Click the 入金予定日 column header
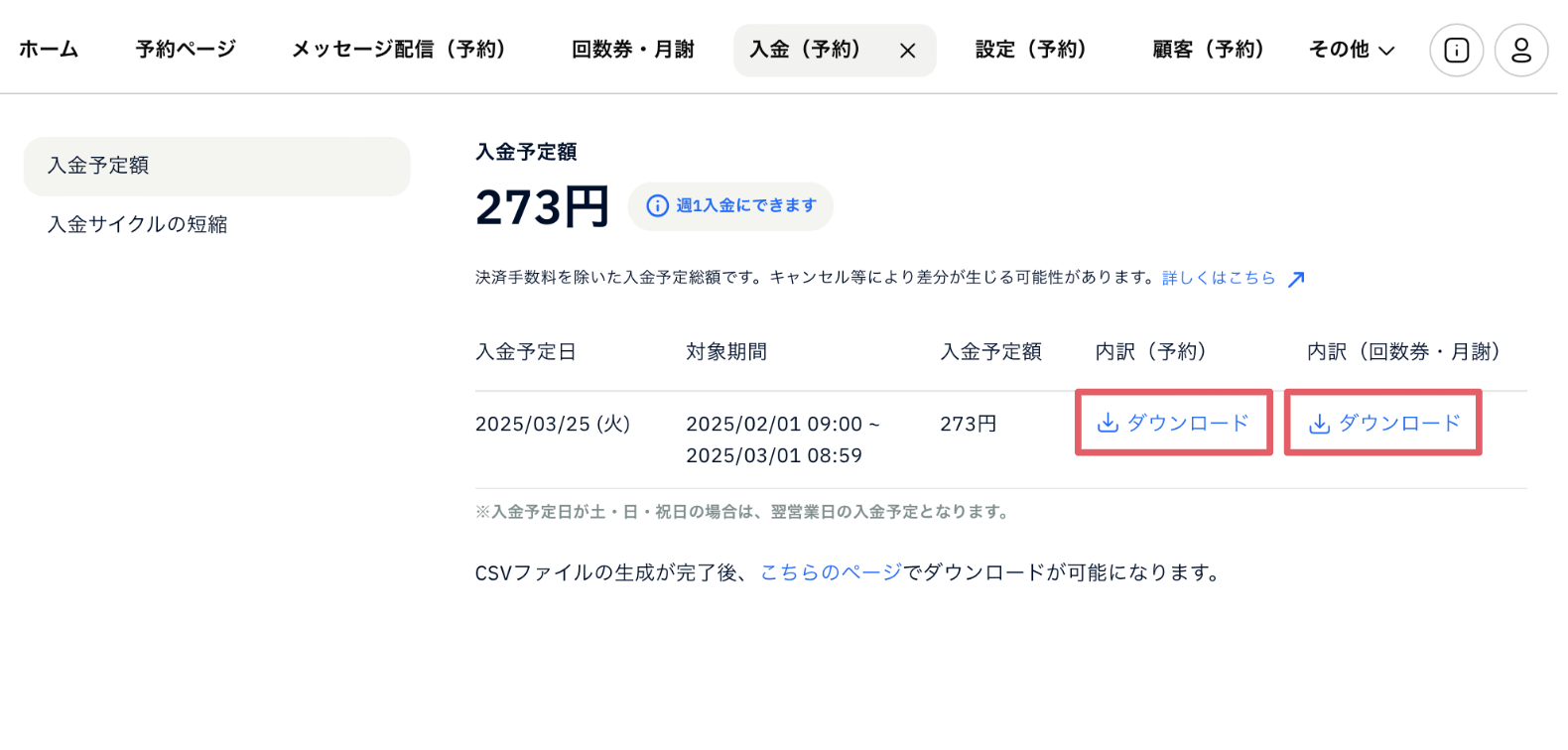The image size is (1568, 750). click(x=526, y=352)
